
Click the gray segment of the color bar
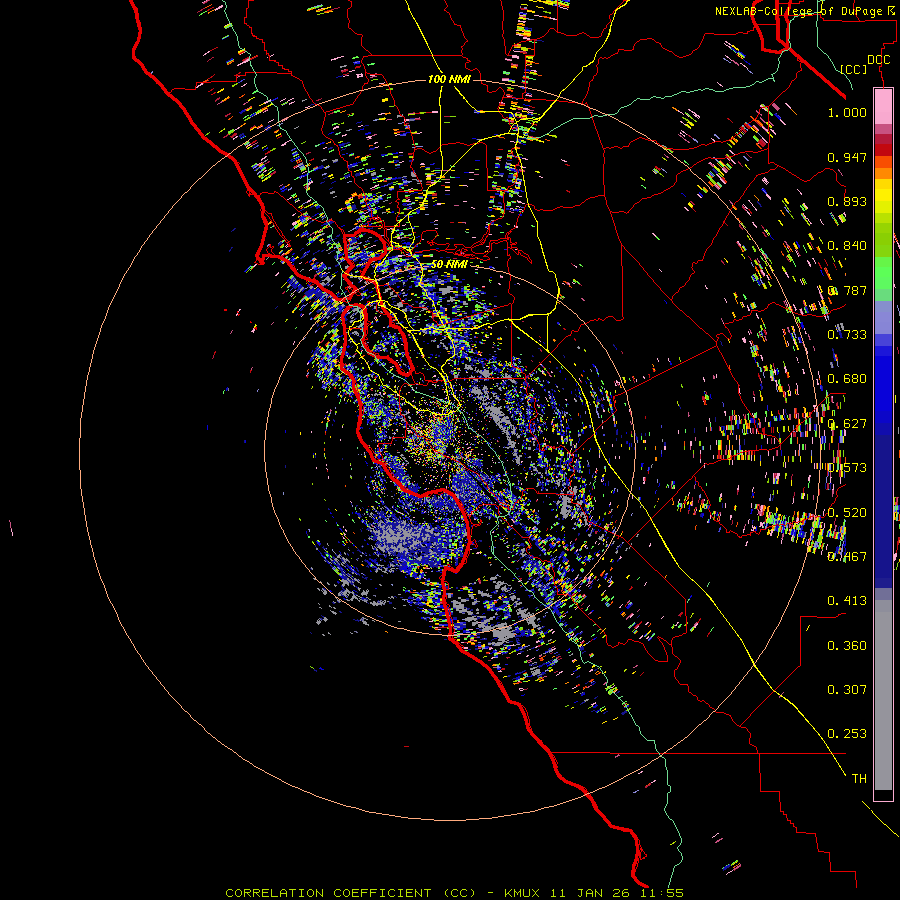click(883, 695)
